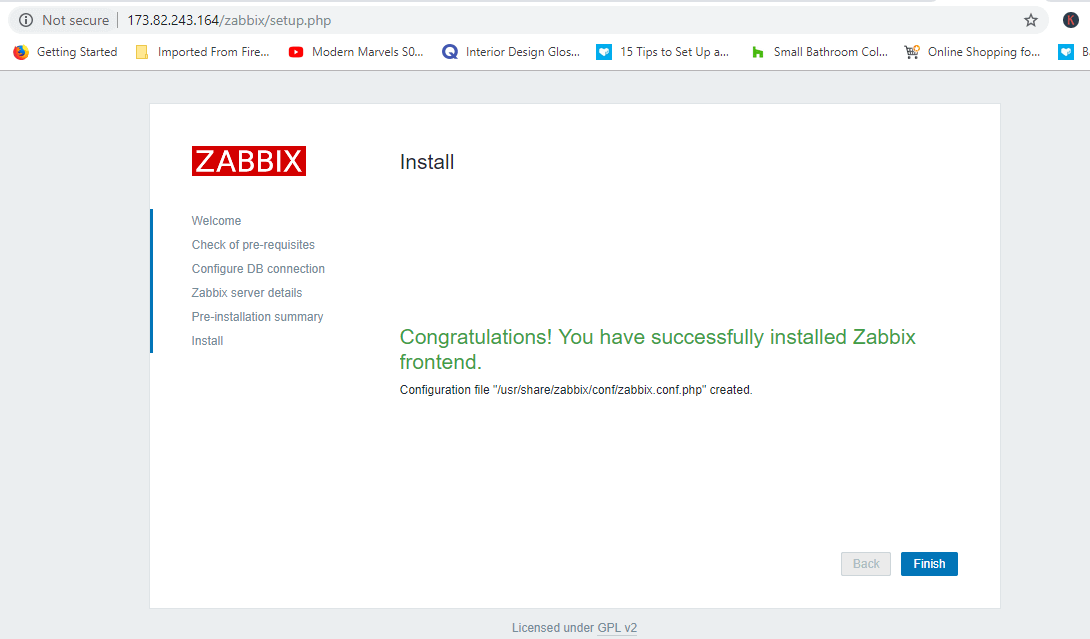The height and width of the screenshot is (639, 1090).
Task: Click the green Houzz icon of Small Bathroom
Action: 758,52
